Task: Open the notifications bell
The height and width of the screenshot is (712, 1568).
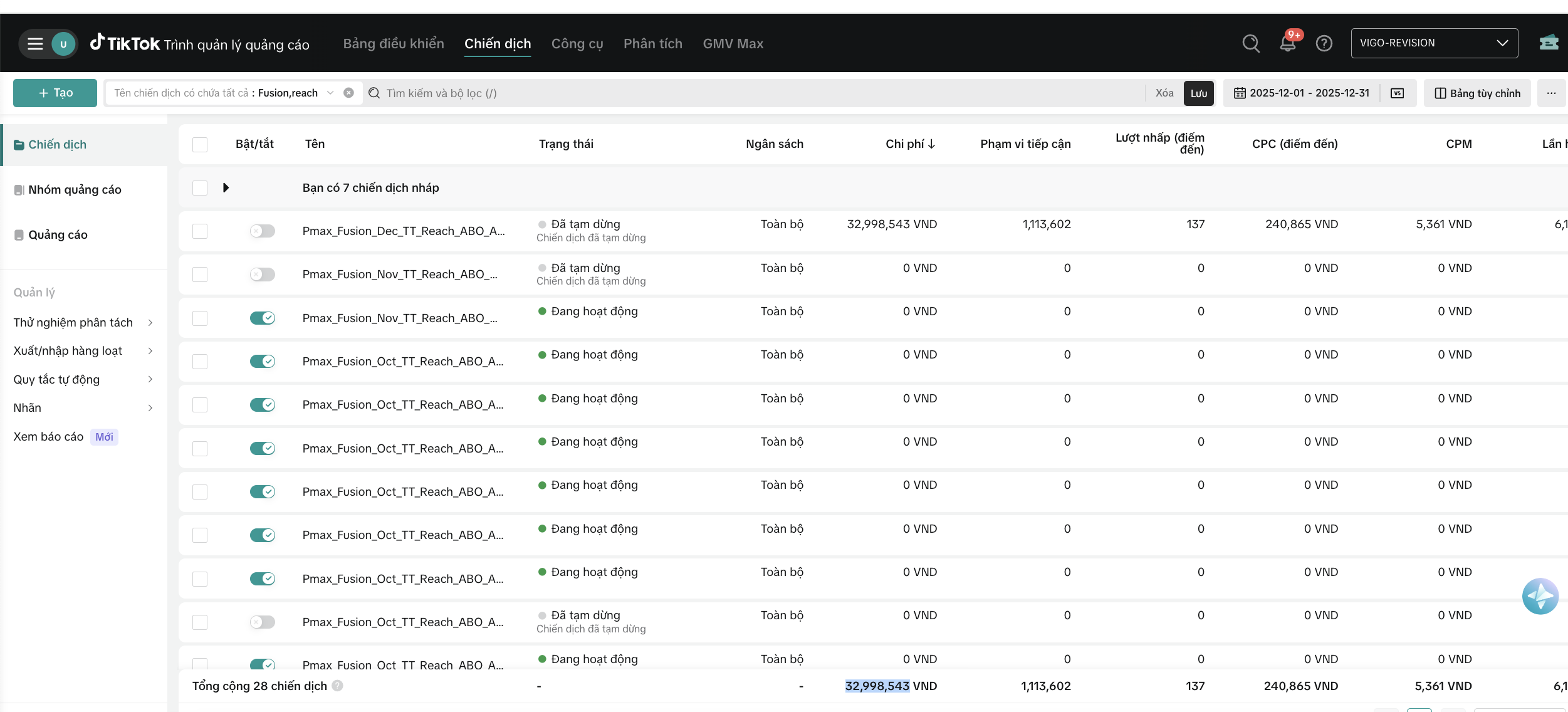Action: pos(1288,43)
